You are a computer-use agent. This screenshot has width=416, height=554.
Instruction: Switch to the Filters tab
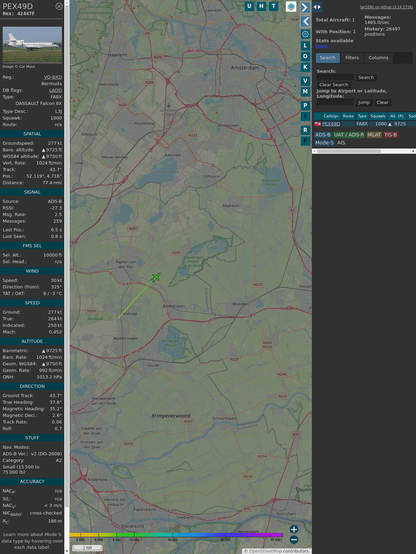[x=352, y=58]
